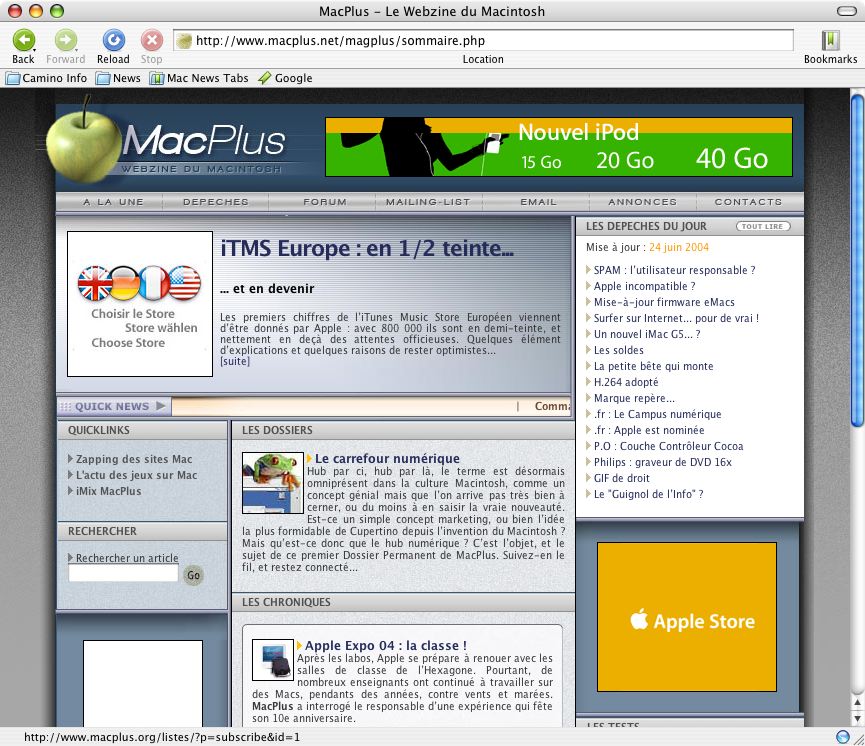Open Apple incompatible ? news item
The height and width of the screenshot is (746, 865).
coord(644,286)
